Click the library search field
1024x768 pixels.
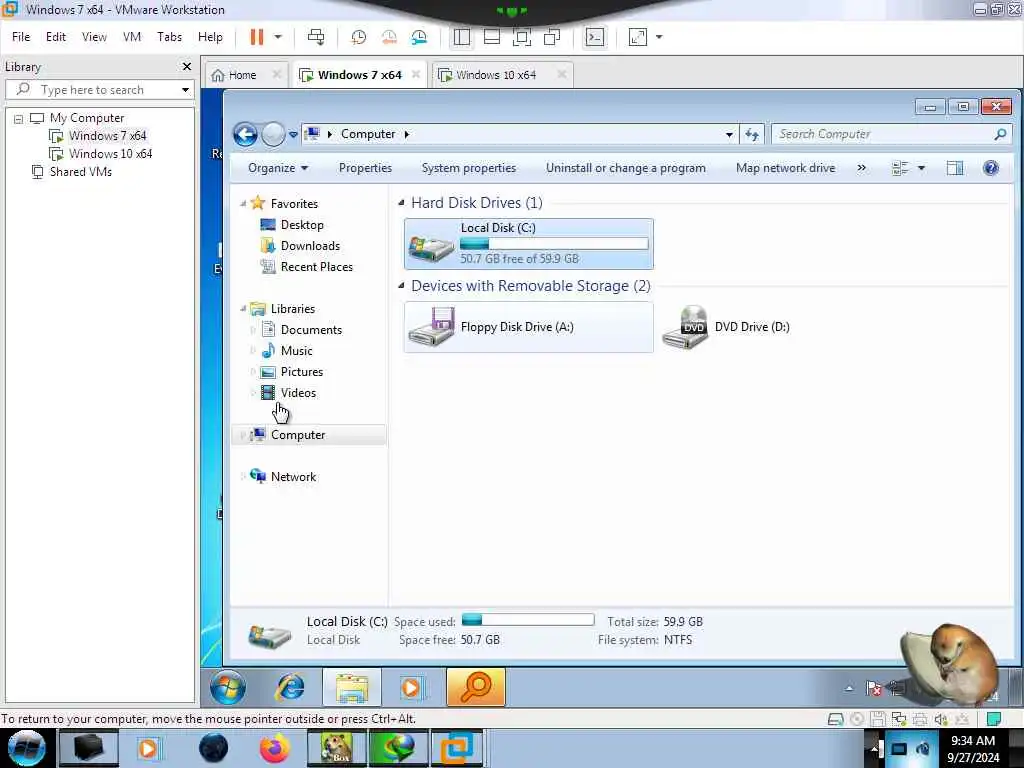pyautogui.click(x=98, y=89)
